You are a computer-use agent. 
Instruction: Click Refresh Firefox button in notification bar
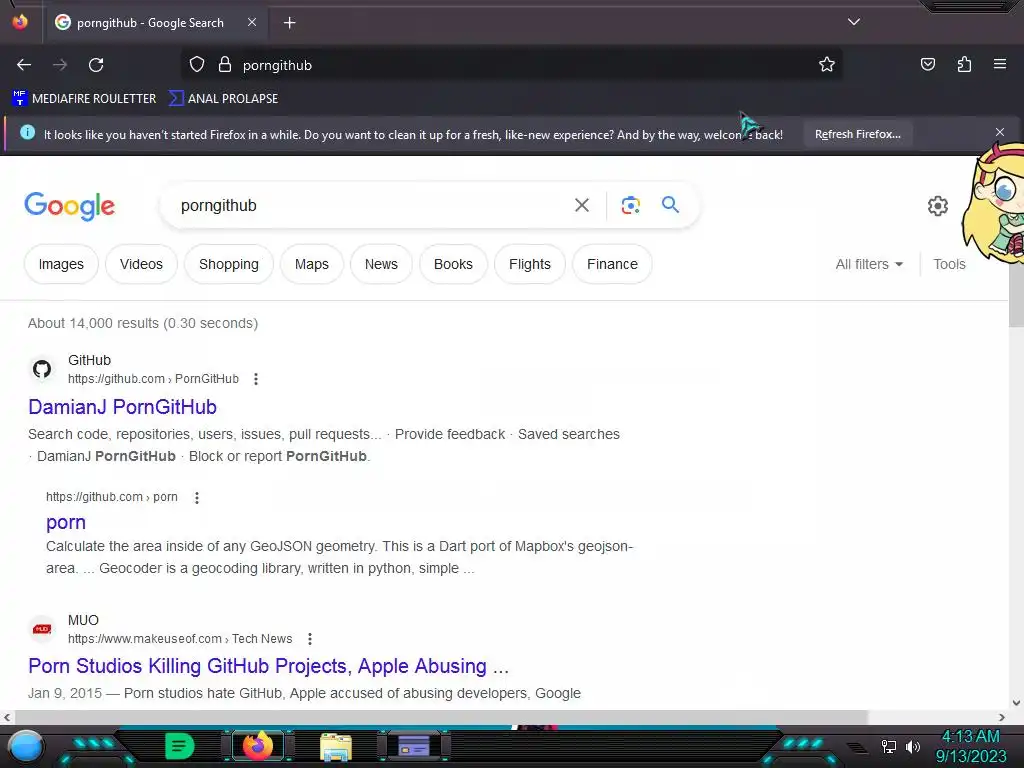[857, 134]
